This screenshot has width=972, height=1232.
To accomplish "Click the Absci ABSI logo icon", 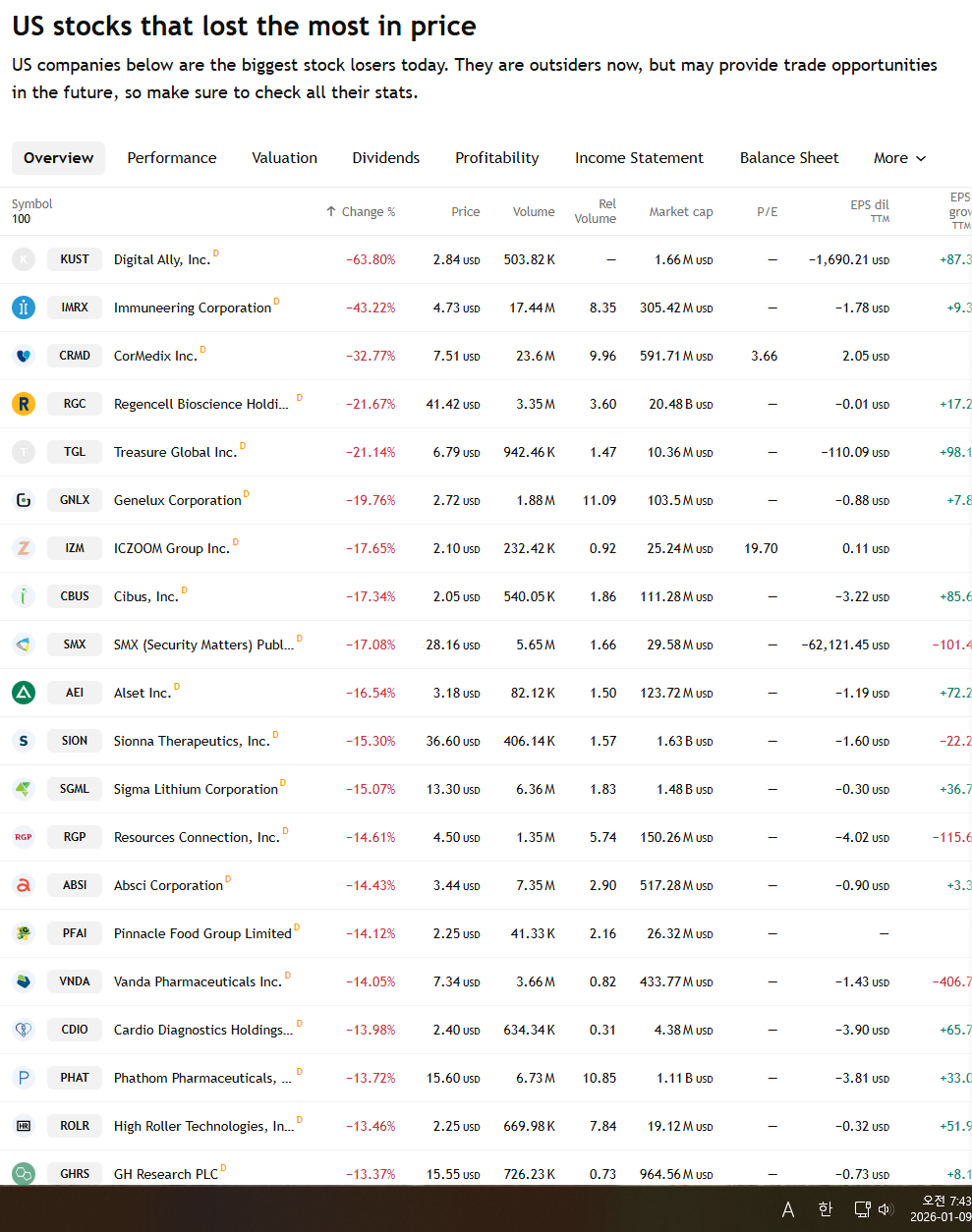I will pos(24,885).
